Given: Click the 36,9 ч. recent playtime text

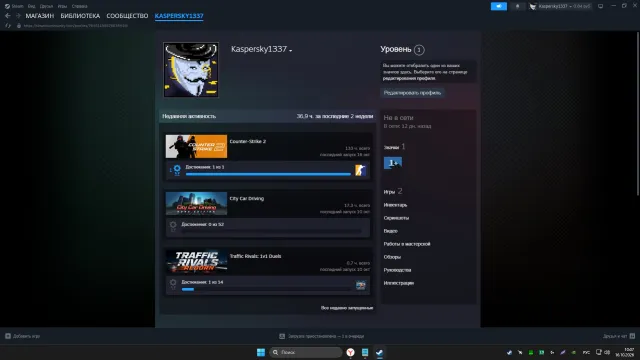Looking at the screenshot, I should tap(335, 116).
